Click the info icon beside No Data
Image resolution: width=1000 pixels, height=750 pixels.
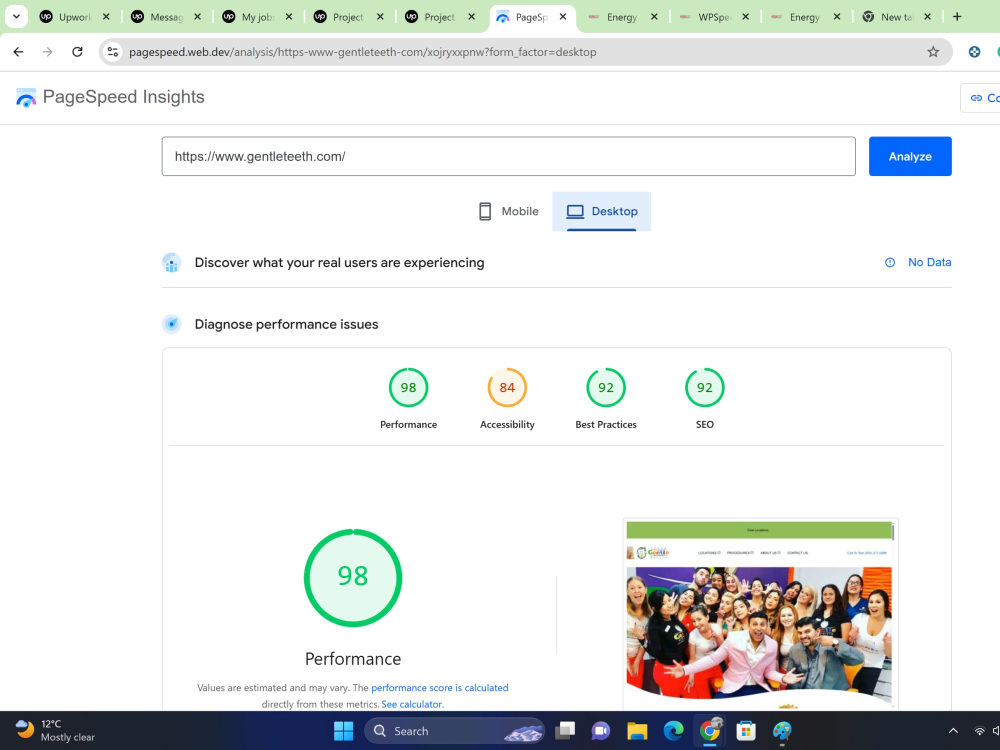pos(890,262)
